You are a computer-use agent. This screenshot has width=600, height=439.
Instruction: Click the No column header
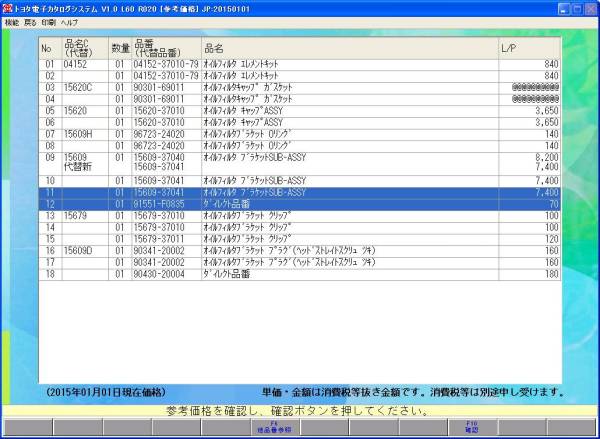click(50, 48)
